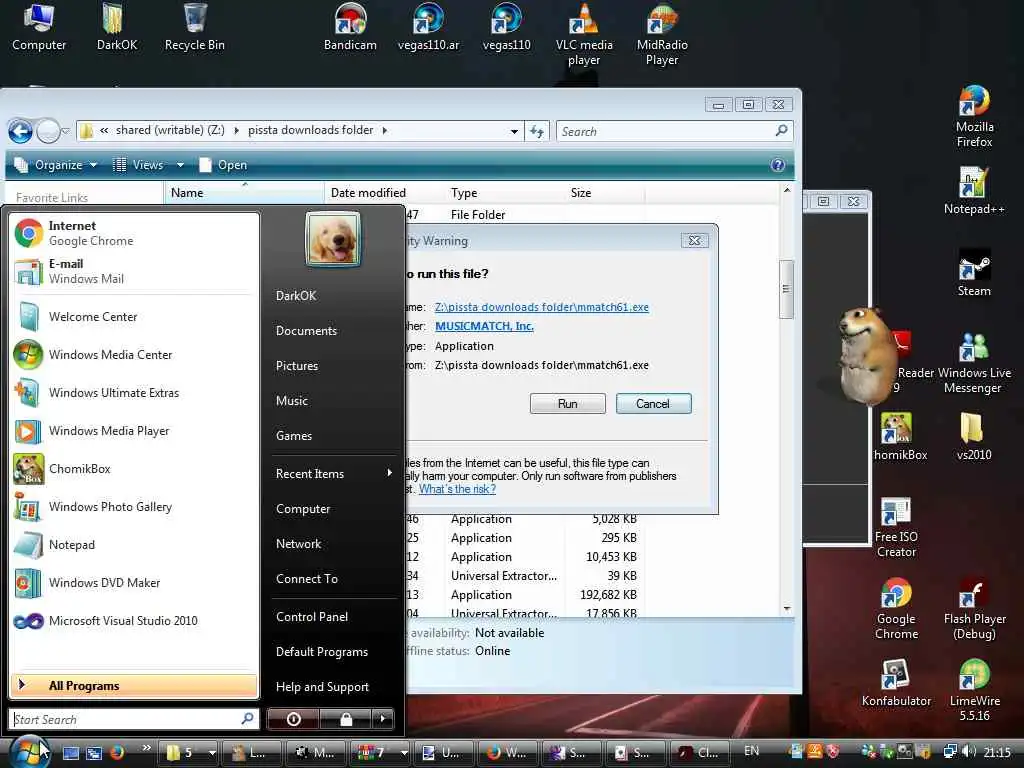Open Windows Media Center entry
Viewport: 1024px width, 768px height.
pyautogui.click(x=133, y=355)
